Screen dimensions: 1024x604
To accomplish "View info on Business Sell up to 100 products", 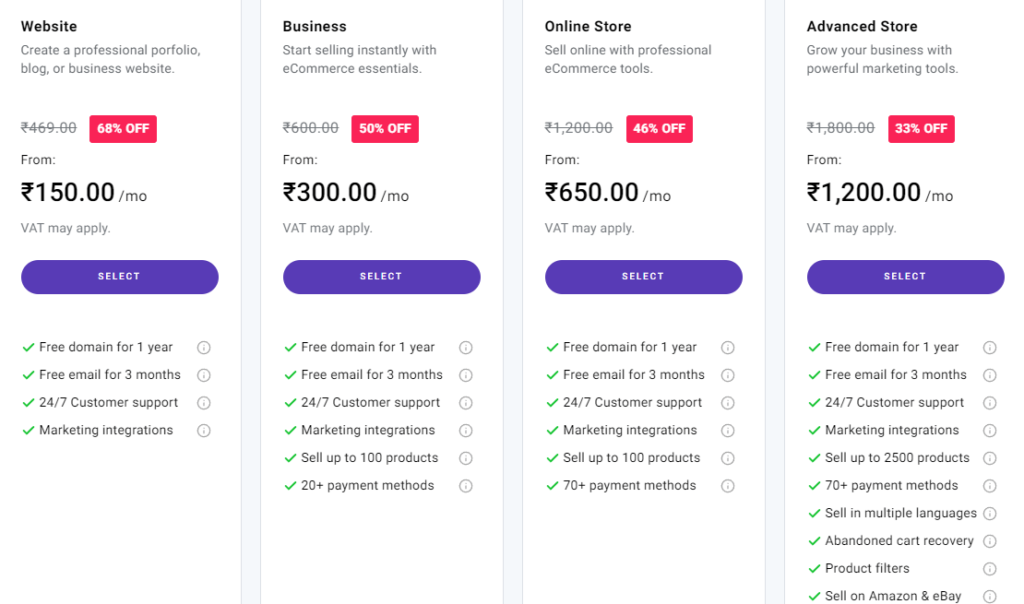I will pyautogui.click(x=466, y=458).
